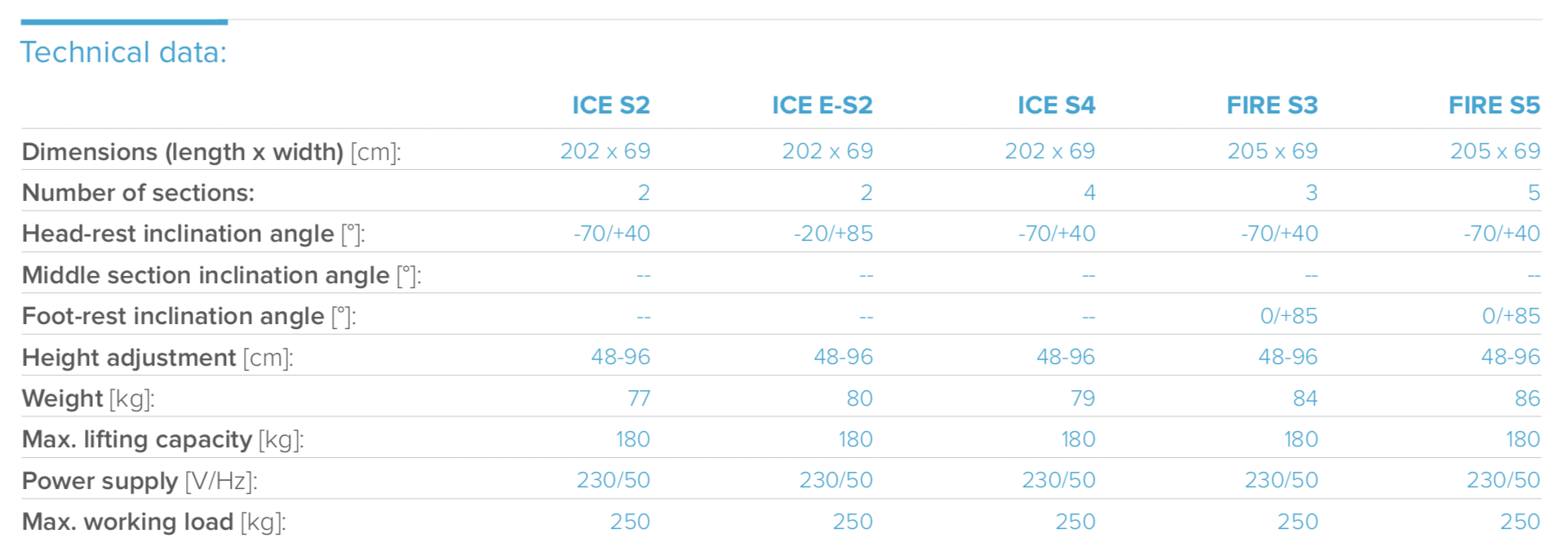Viewport: 1568px width, 560px height.
Task: Select the Number of sections row label
Action: point(138,193)
